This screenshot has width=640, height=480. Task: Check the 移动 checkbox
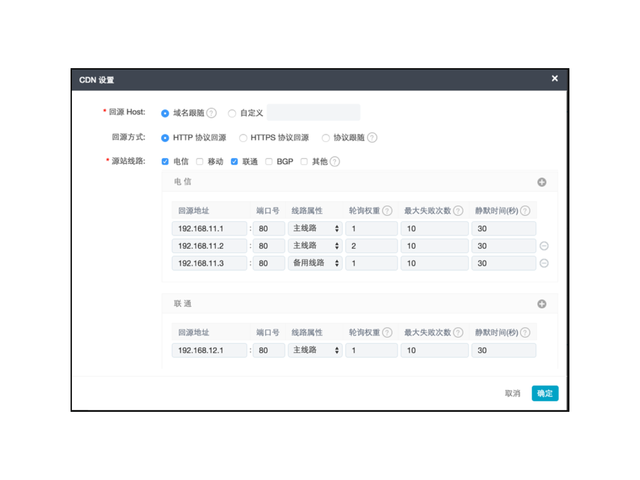tap(200, 162)
